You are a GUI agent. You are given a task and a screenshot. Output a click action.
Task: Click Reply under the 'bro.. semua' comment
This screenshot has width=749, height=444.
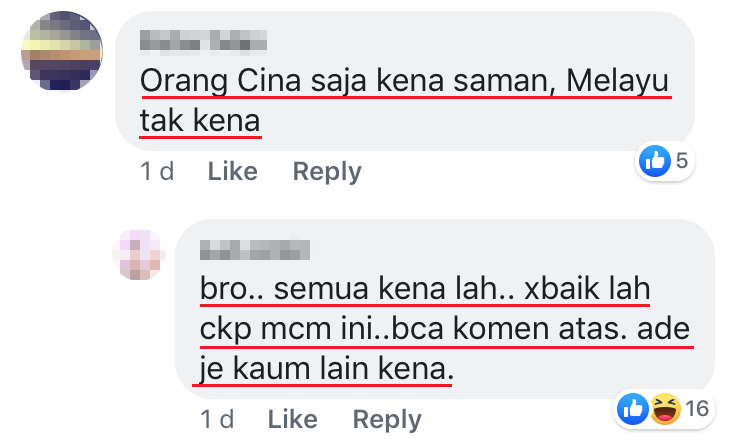click(x=387, y=420)
